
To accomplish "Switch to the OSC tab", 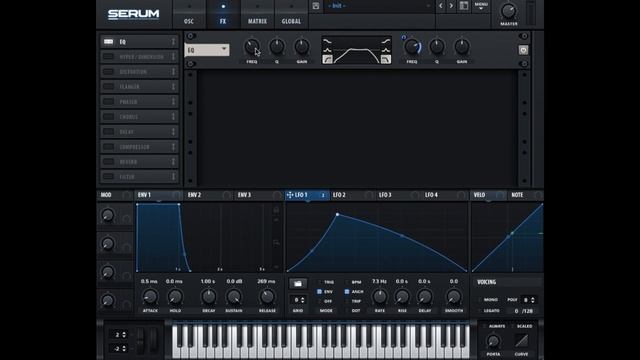I will (x=189, y=14).
